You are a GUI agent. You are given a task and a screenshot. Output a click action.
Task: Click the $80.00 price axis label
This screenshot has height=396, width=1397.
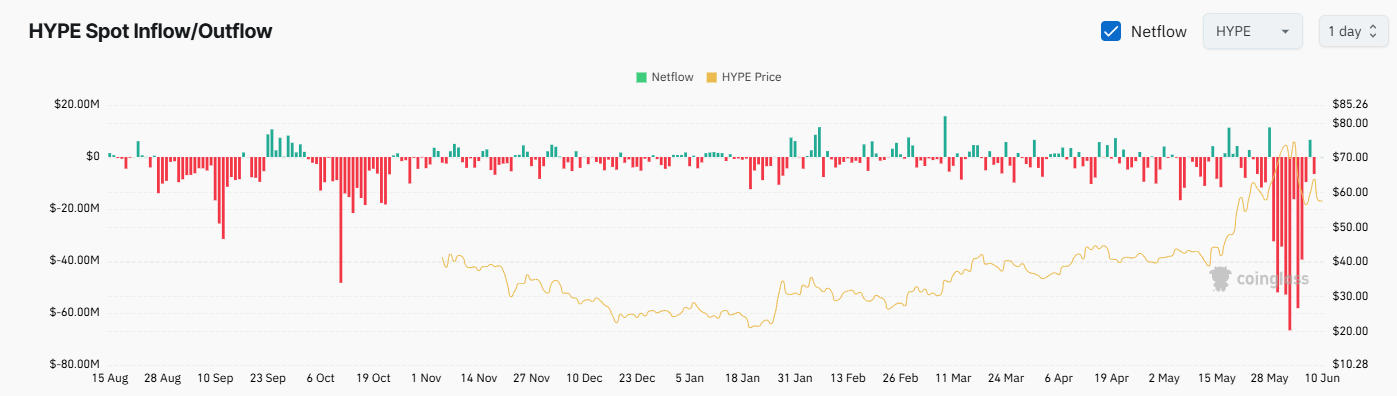coord(1350,123)
